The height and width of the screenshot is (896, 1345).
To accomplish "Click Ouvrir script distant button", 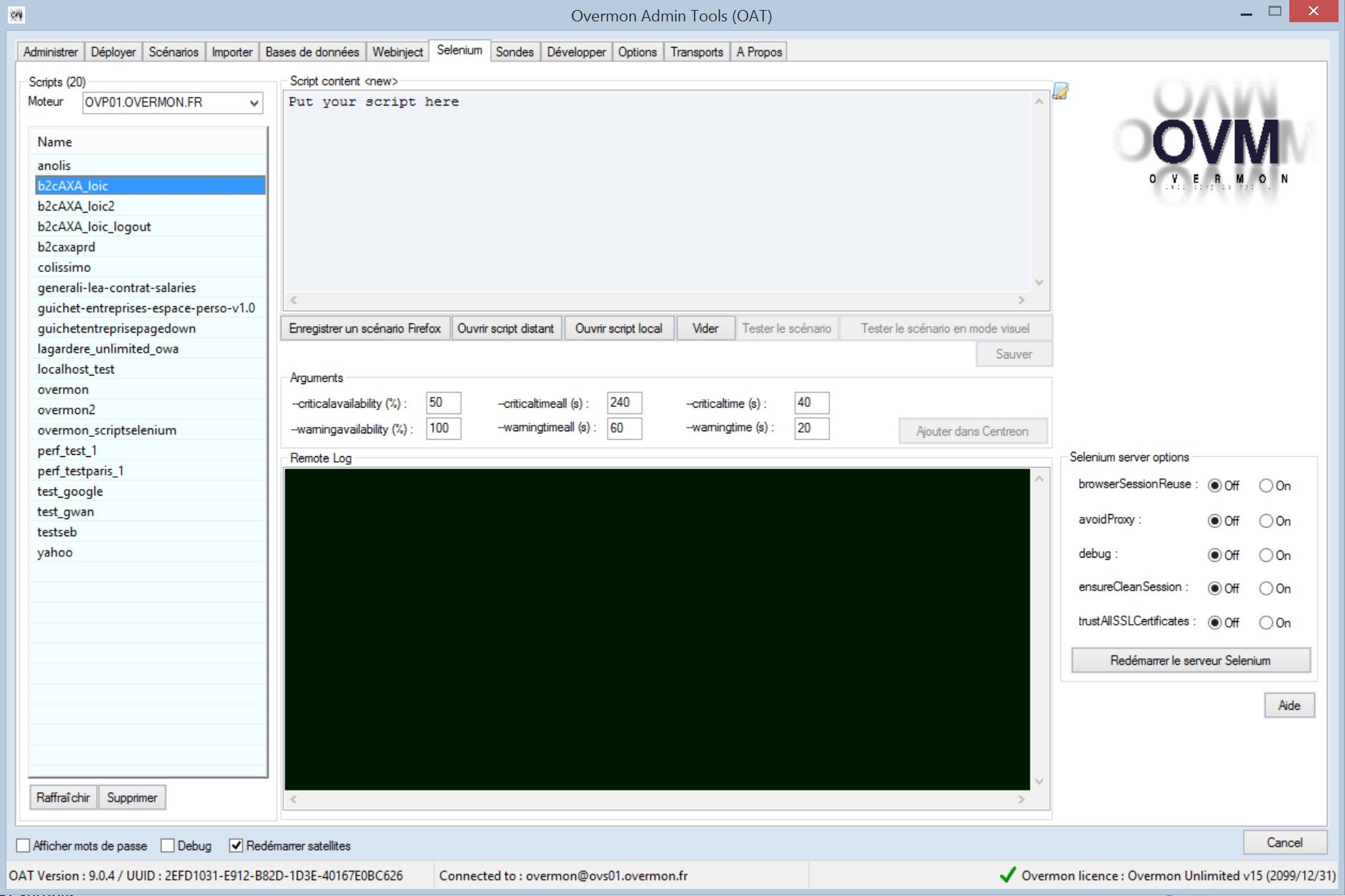I will pos(505,328).
